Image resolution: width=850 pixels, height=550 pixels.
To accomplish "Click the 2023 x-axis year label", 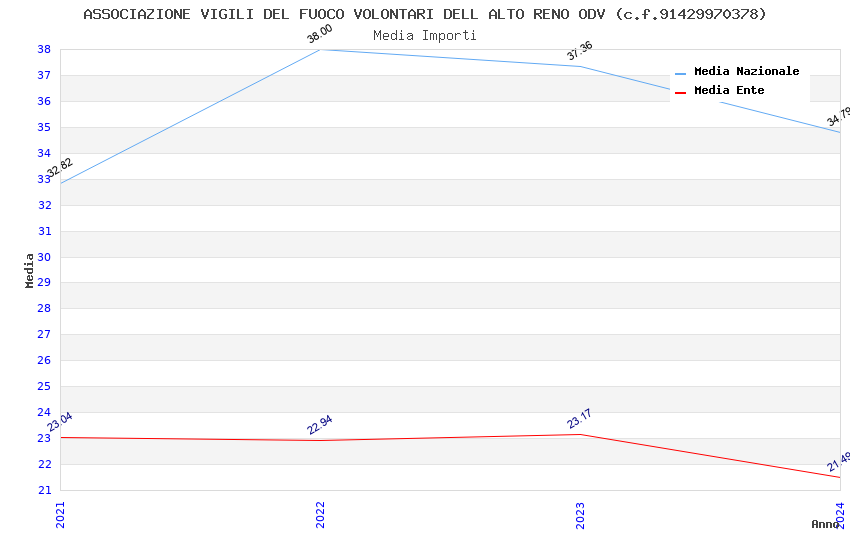I will point(580,515).
